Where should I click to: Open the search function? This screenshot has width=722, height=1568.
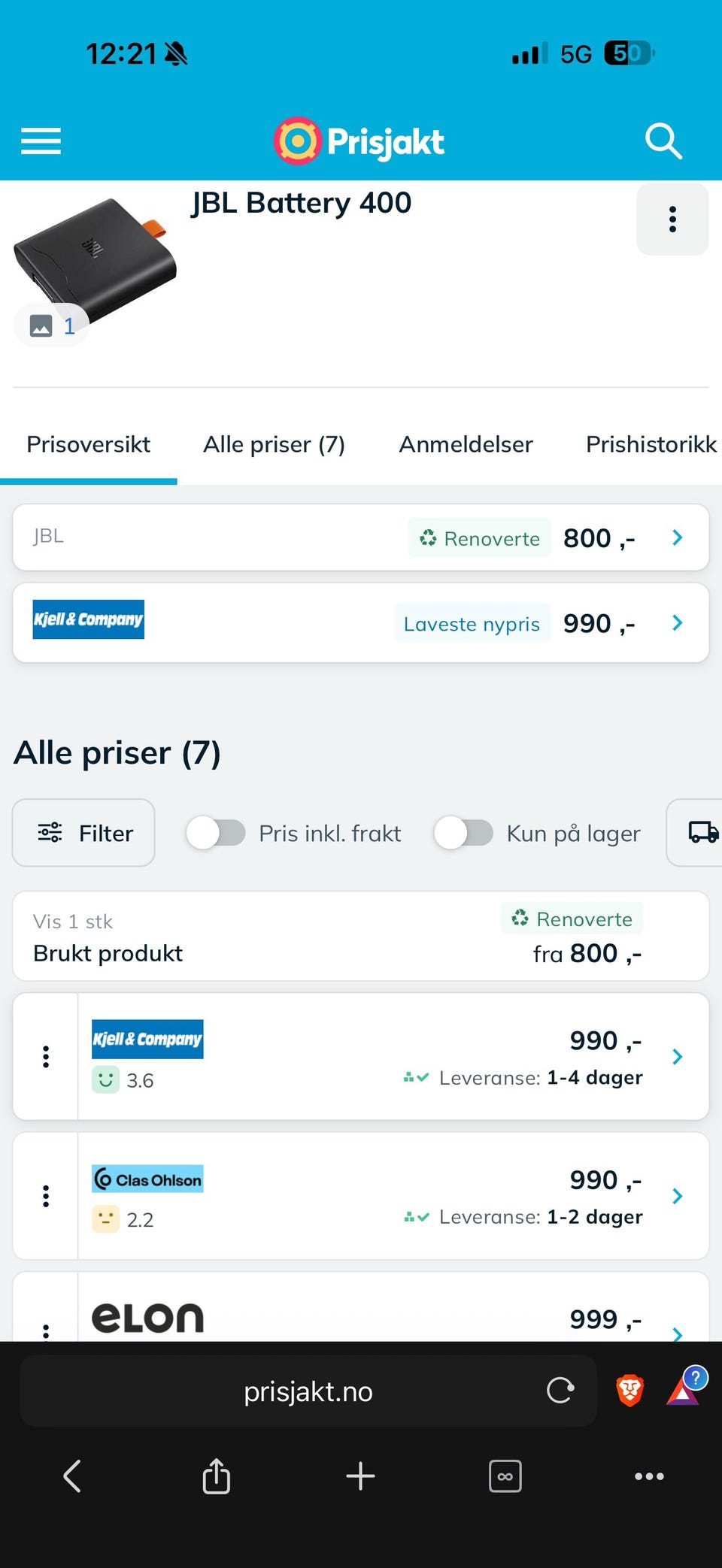pos(663,141)
